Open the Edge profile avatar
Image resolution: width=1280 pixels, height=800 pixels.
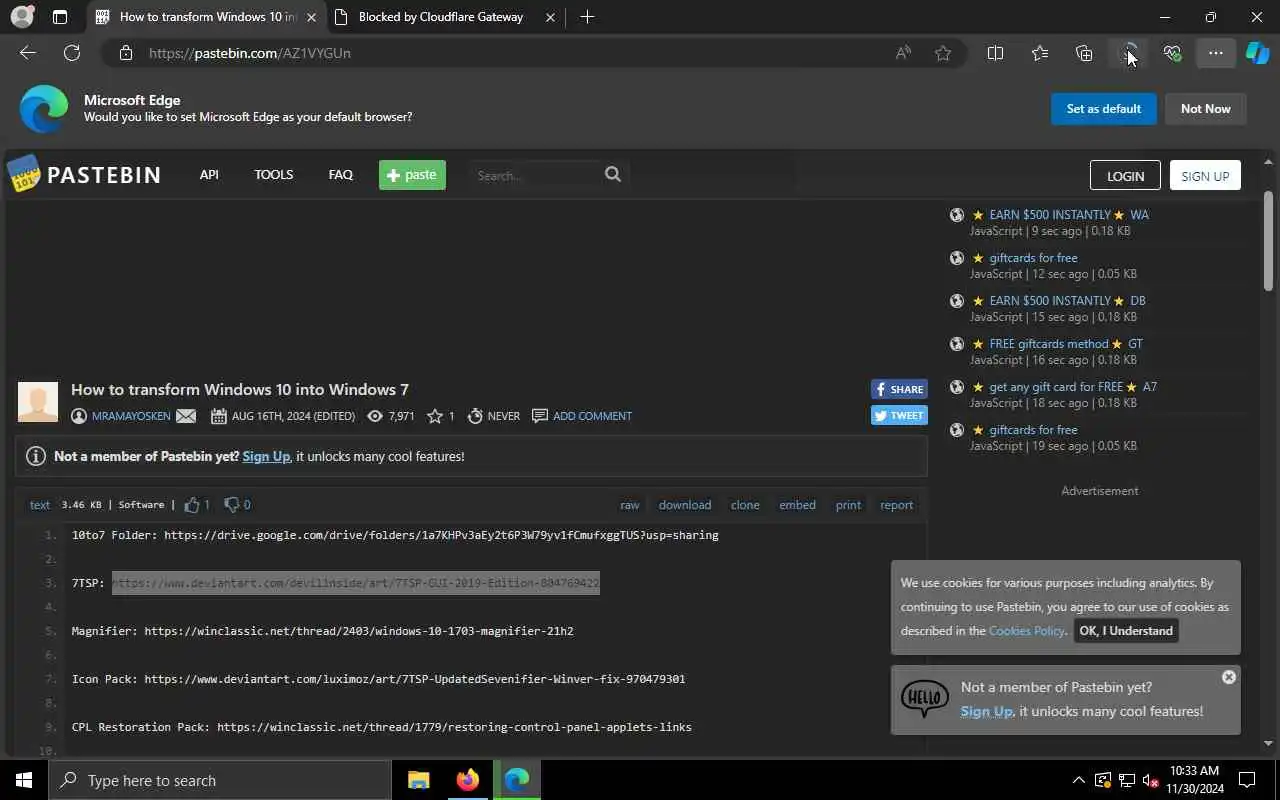22,17
